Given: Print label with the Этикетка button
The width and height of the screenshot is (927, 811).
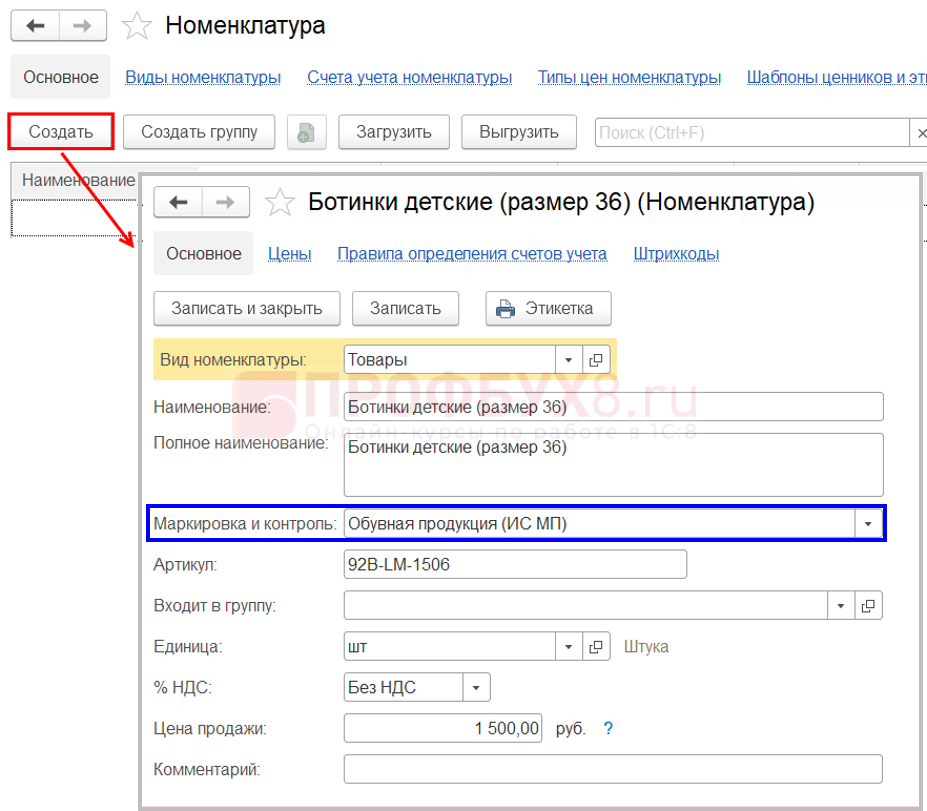Looking at the screenshot, I should 548,308.
